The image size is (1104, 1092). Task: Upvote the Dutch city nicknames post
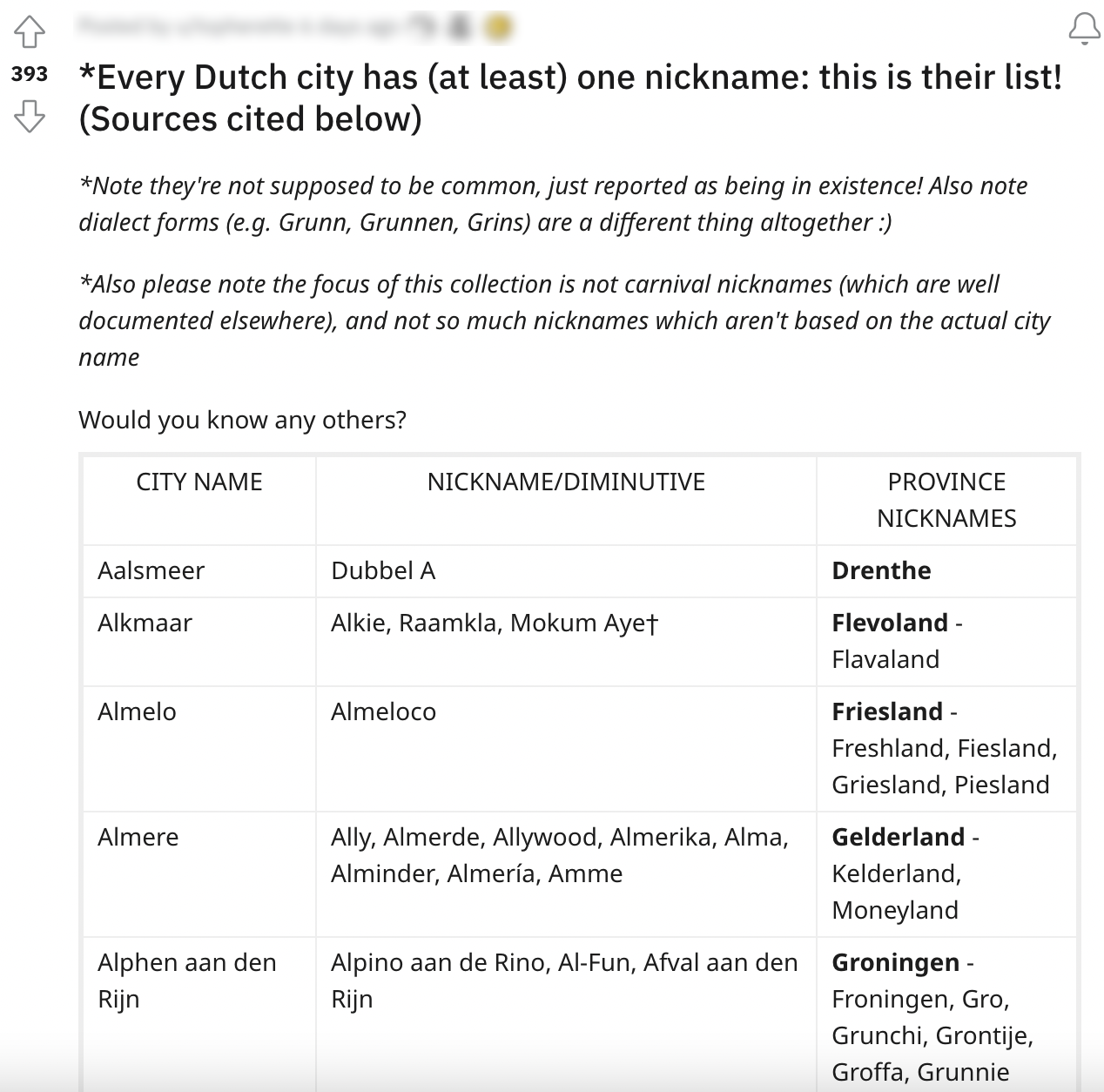[30, 33]
